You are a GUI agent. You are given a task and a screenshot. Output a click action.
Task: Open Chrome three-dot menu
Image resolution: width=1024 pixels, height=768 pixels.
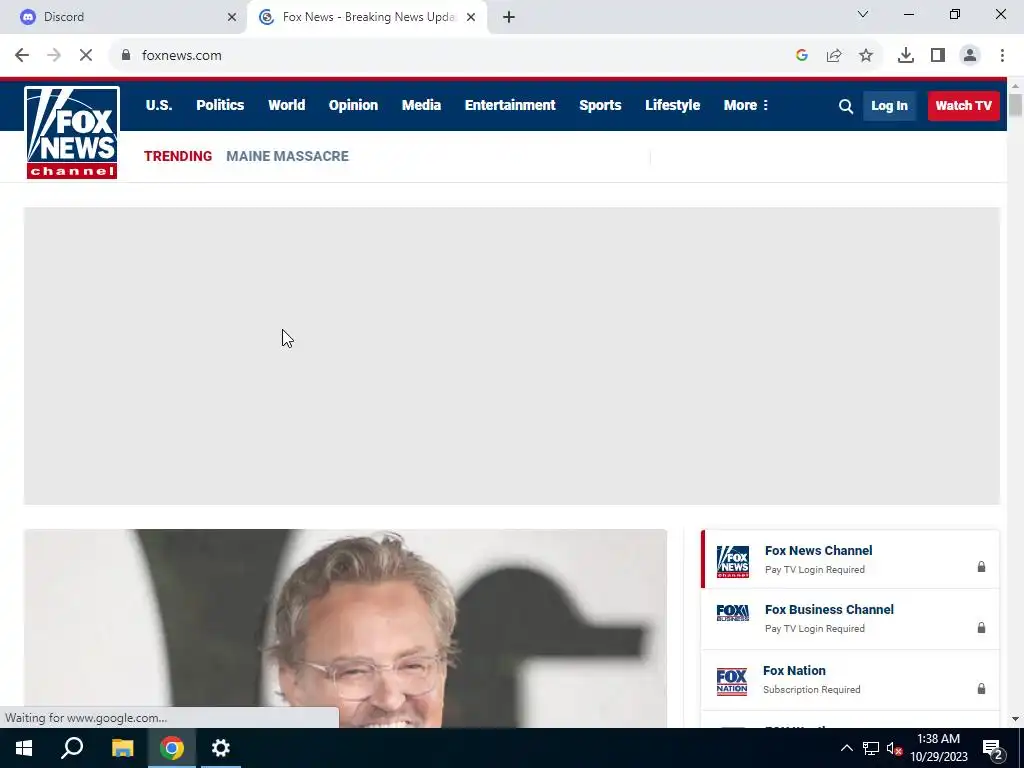tap(1002, 56)
